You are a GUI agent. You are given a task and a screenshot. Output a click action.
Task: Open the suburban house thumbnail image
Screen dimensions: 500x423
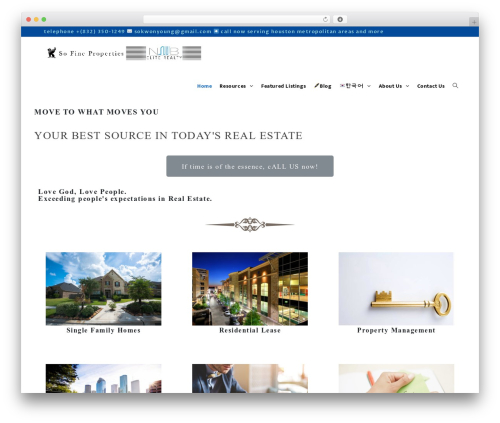pyautogui.click(x=103, y=289)
